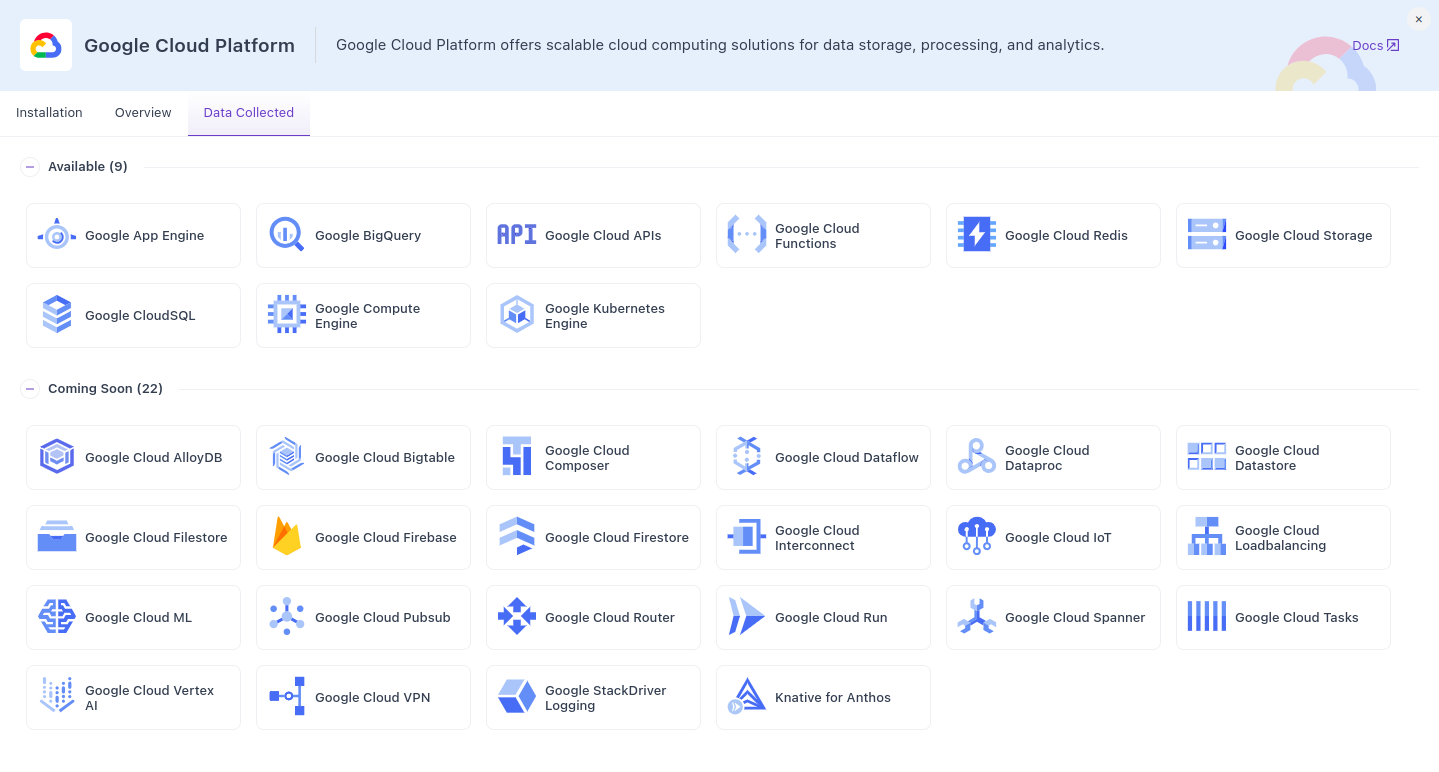Image resolution: width=1439 pixels, height=772 pixels.
Task: Click the Google Cloud APIs icon
Action: click(x=516, y=234)
